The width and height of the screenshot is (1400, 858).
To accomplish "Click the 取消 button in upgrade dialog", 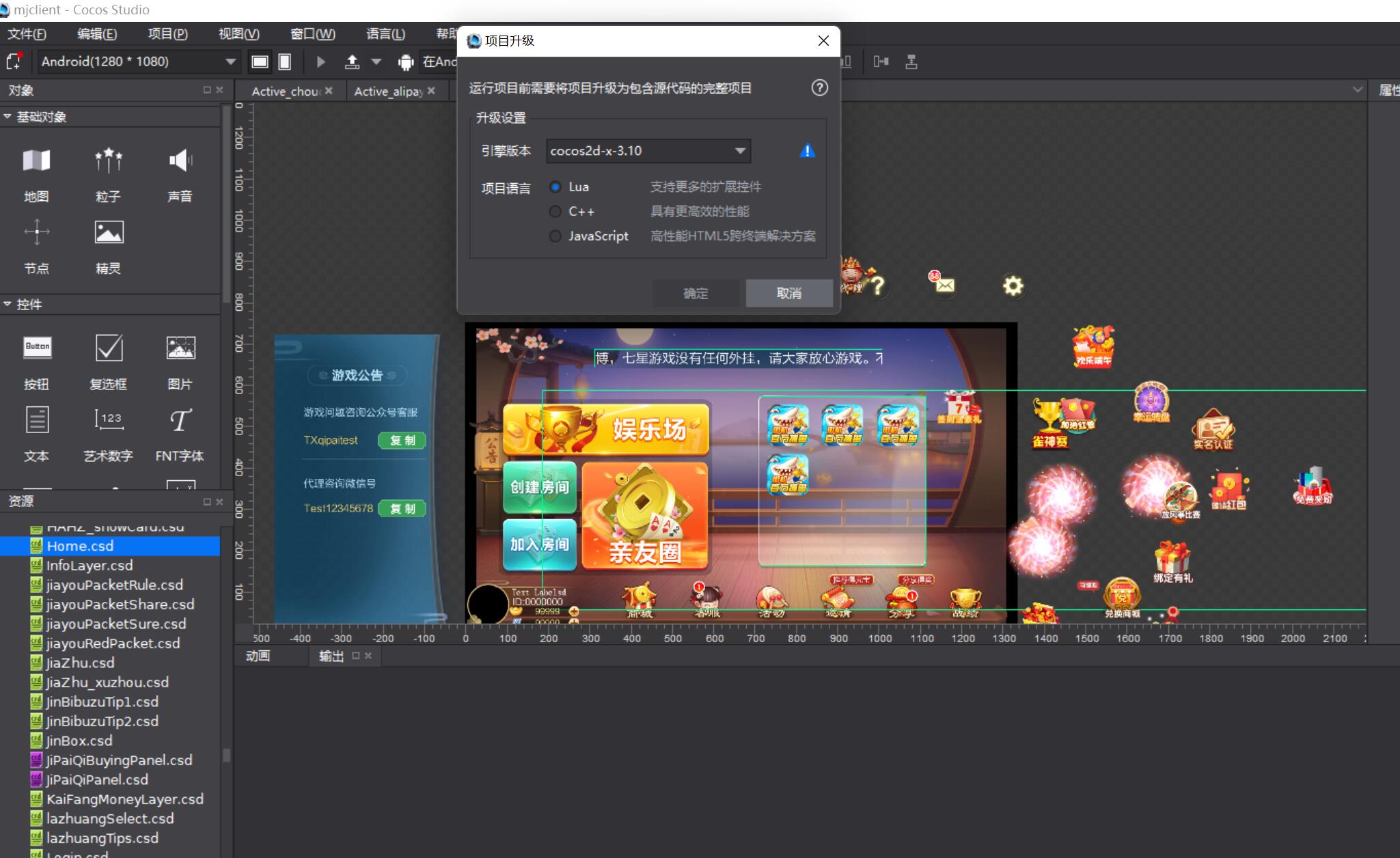I will point(789,293).
